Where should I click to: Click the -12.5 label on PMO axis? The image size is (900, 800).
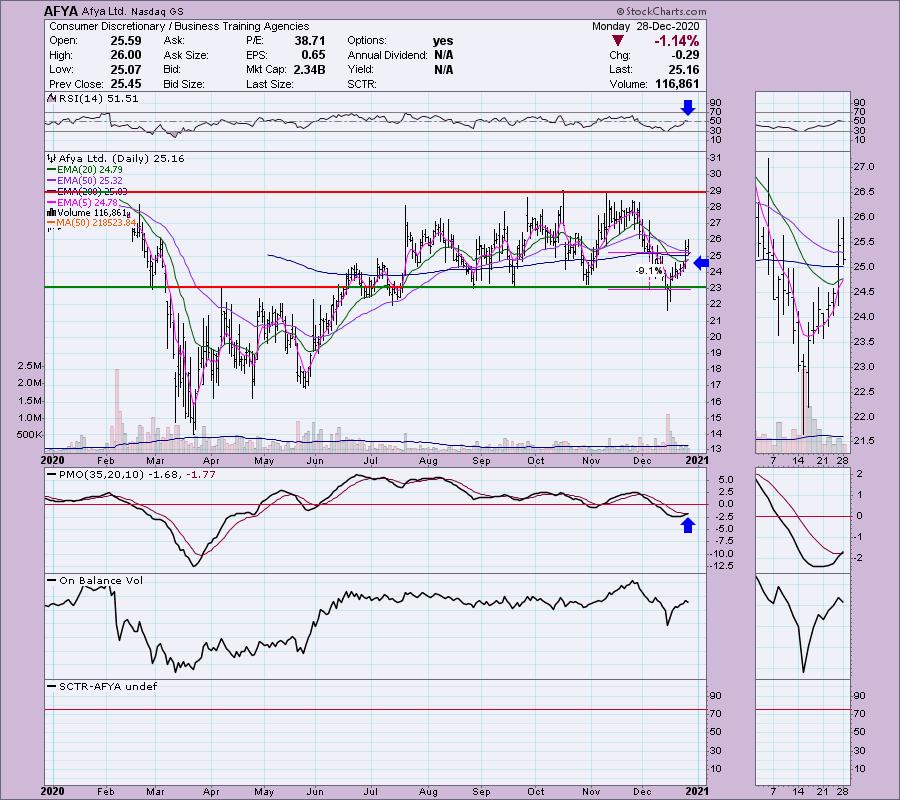pyautogui.click(x=723, y=566)
